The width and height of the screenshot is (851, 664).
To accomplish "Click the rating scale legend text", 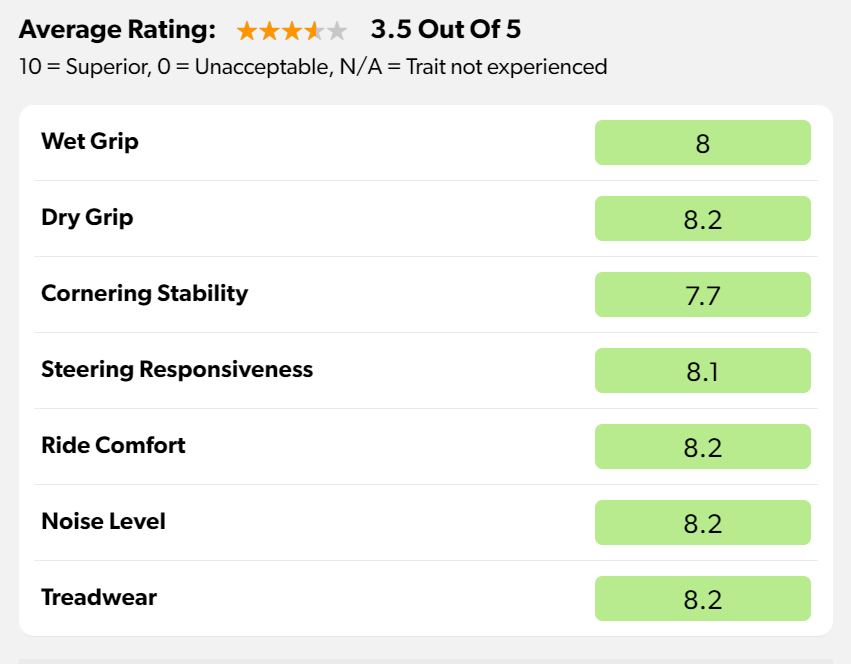I will [313, 67].
